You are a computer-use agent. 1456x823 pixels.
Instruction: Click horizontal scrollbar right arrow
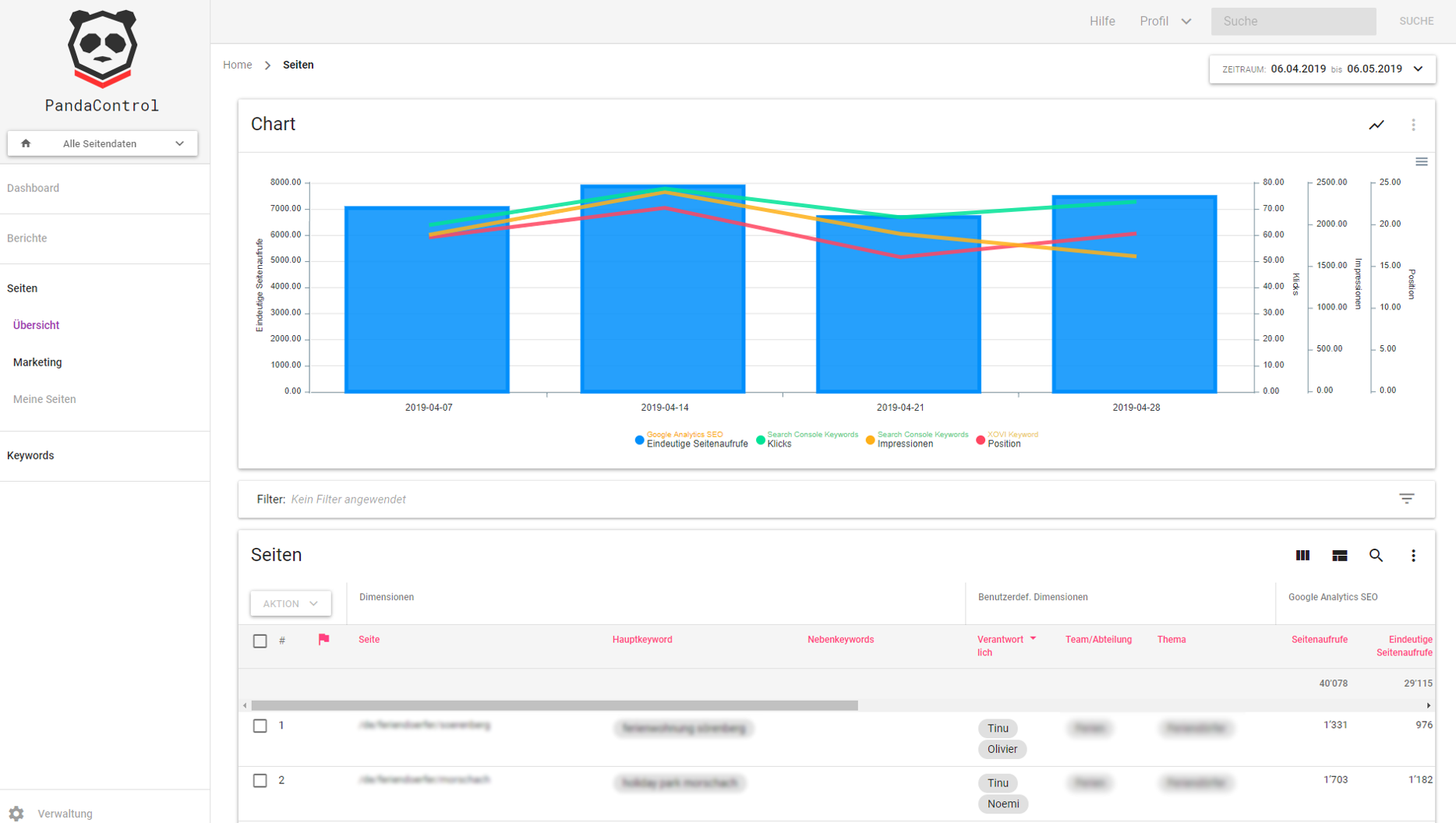tap(1428, 705)
